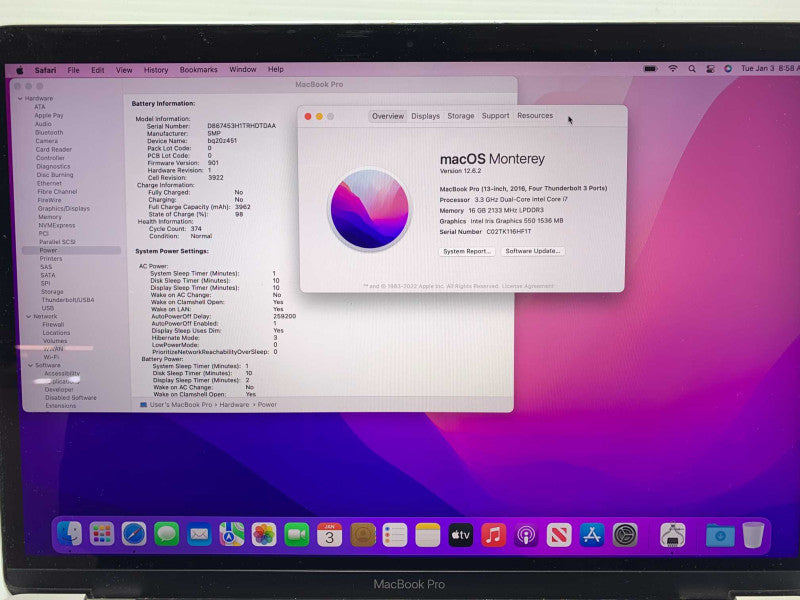Open Messages app in the Dock
The height and width of the screenshot is (600, 800).
167,534
